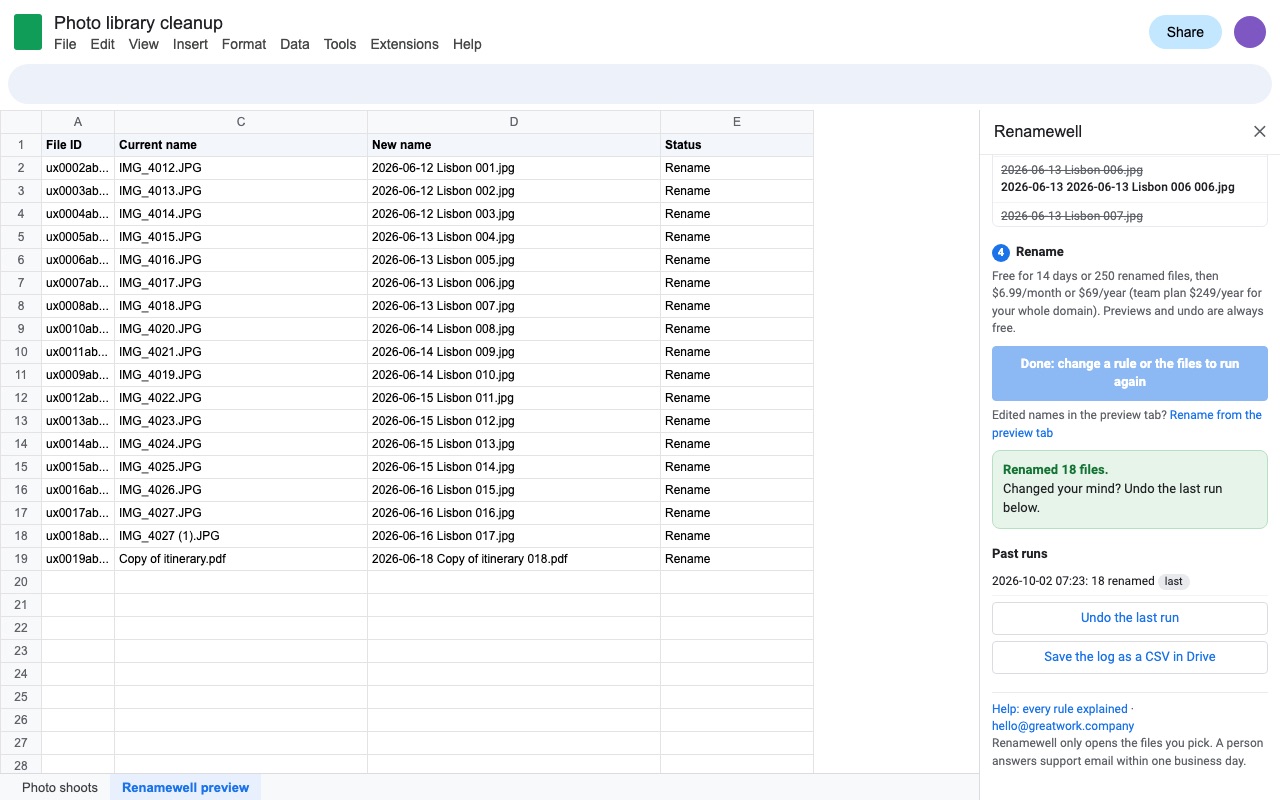Open the View menu
The image size is (1280, 800).
(x=144, y=44)
